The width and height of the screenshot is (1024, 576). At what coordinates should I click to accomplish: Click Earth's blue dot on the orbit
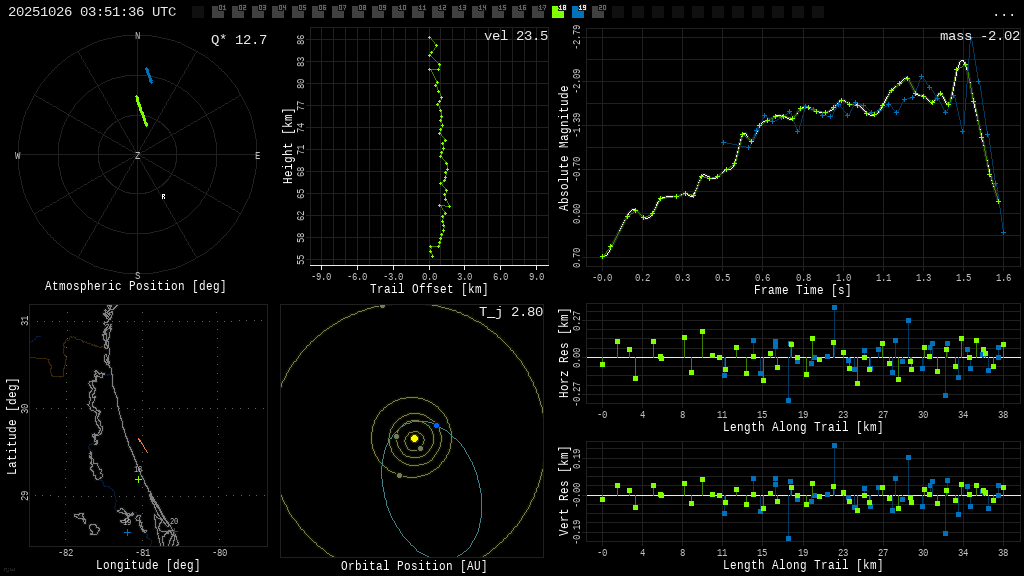click(436, 426)
